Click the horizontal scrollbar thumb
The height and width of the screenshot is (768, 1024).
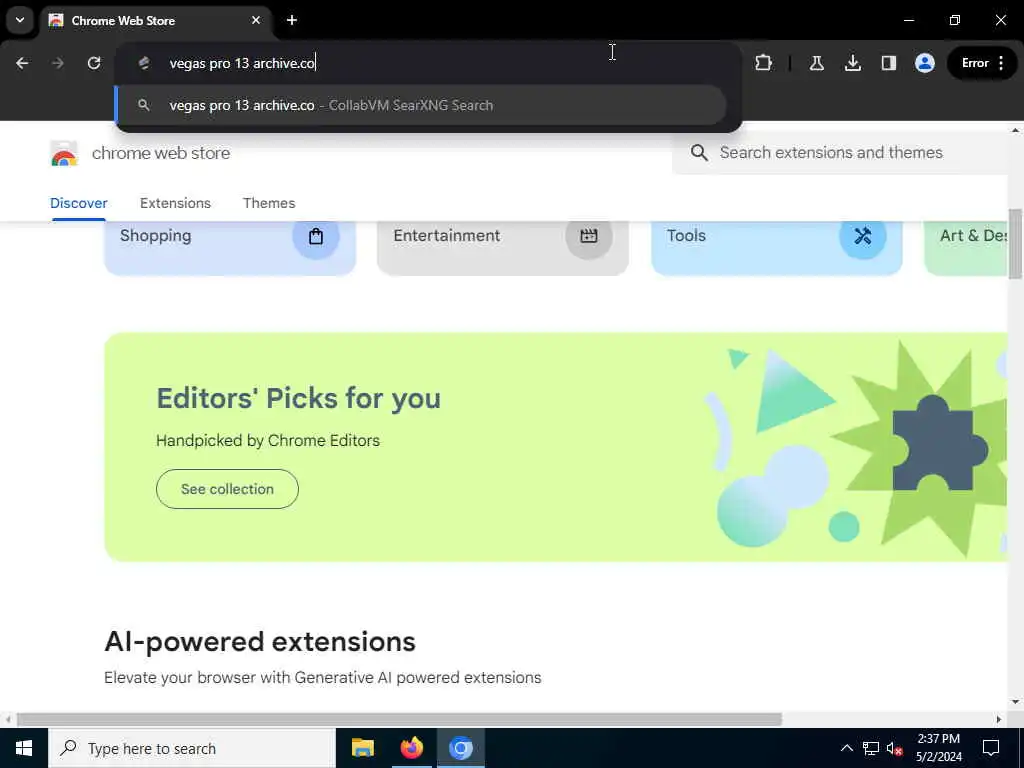tap(399, 719)
